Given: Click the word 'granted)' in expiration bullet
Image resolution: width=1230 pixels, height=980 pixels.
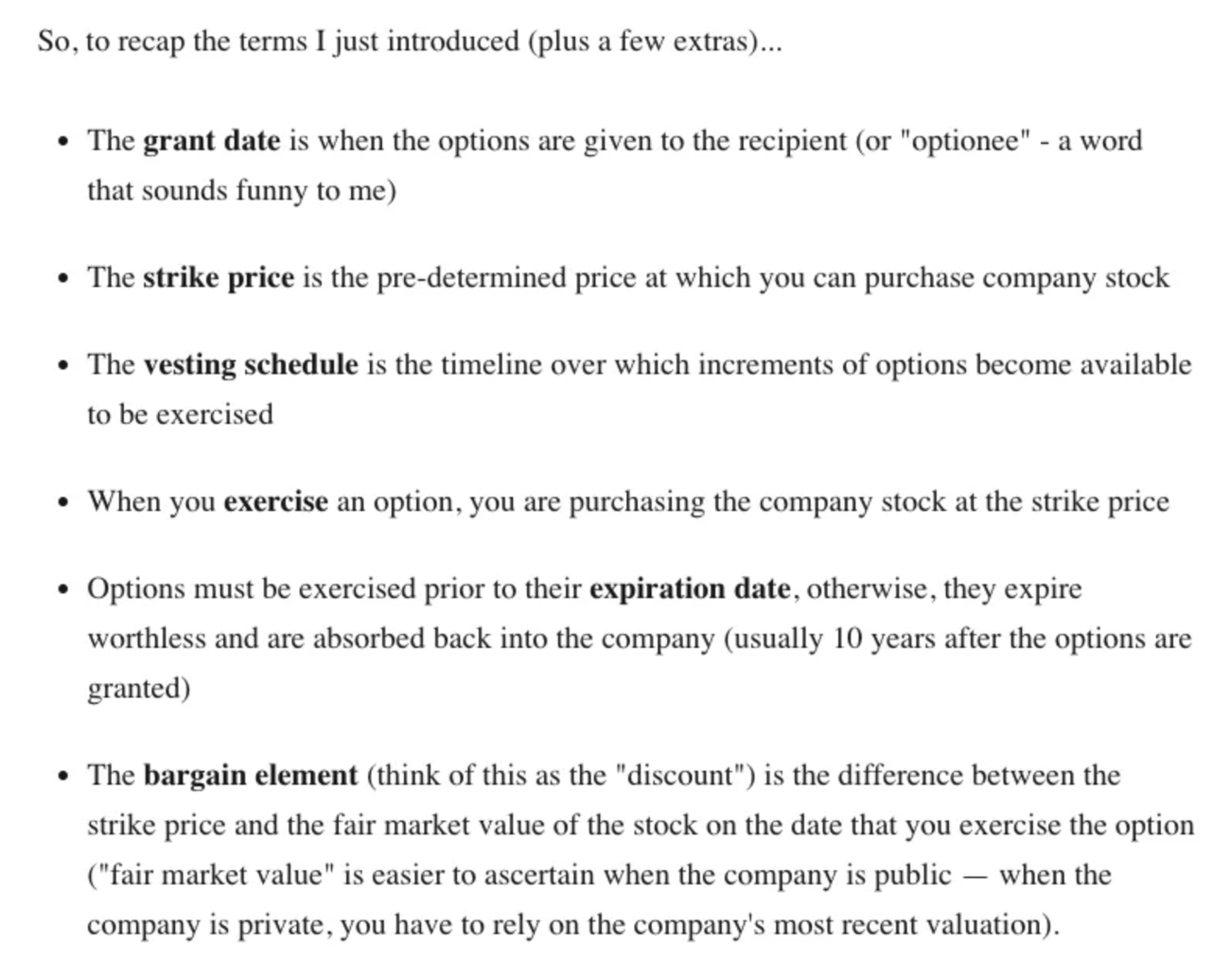Looking at the screenshot, I should pyautogui.click(x=139, y=689).
